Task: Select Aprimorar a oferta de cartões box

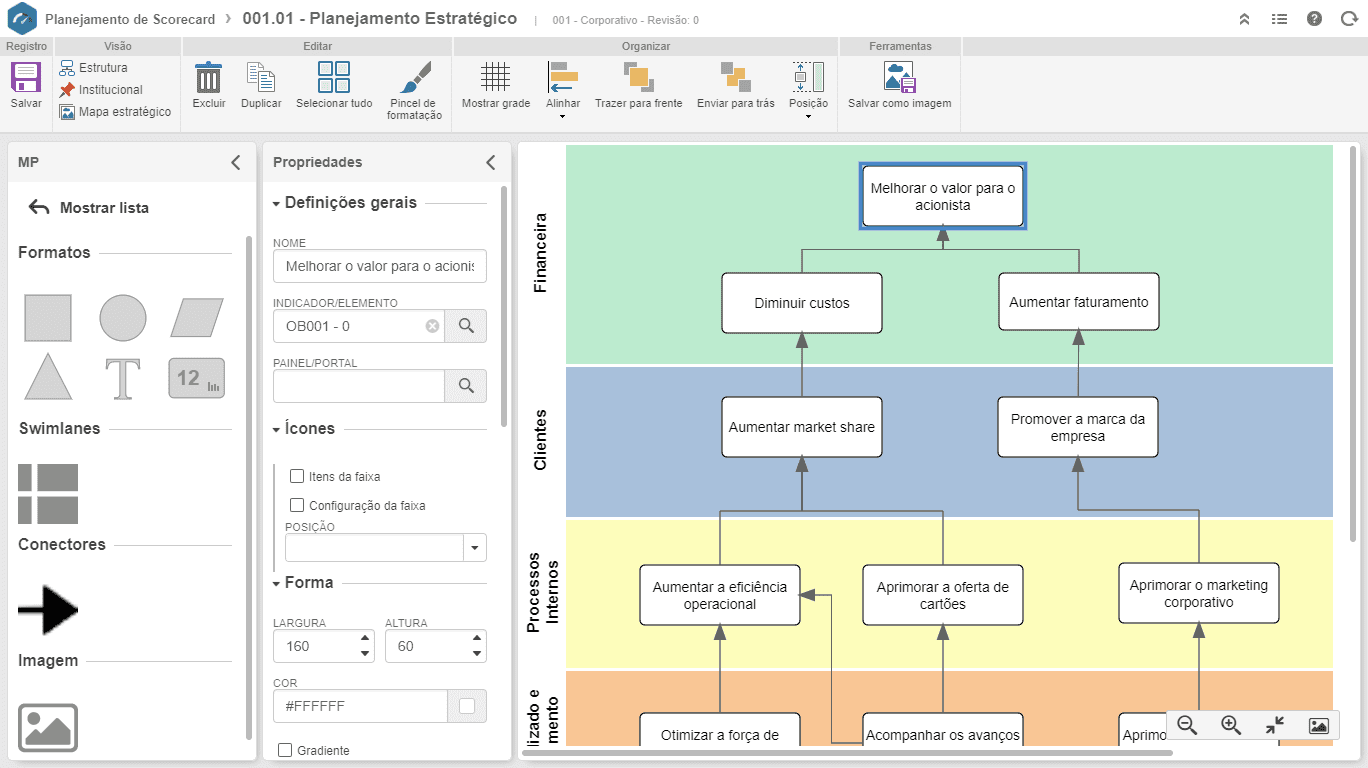Action: point(942,595)
